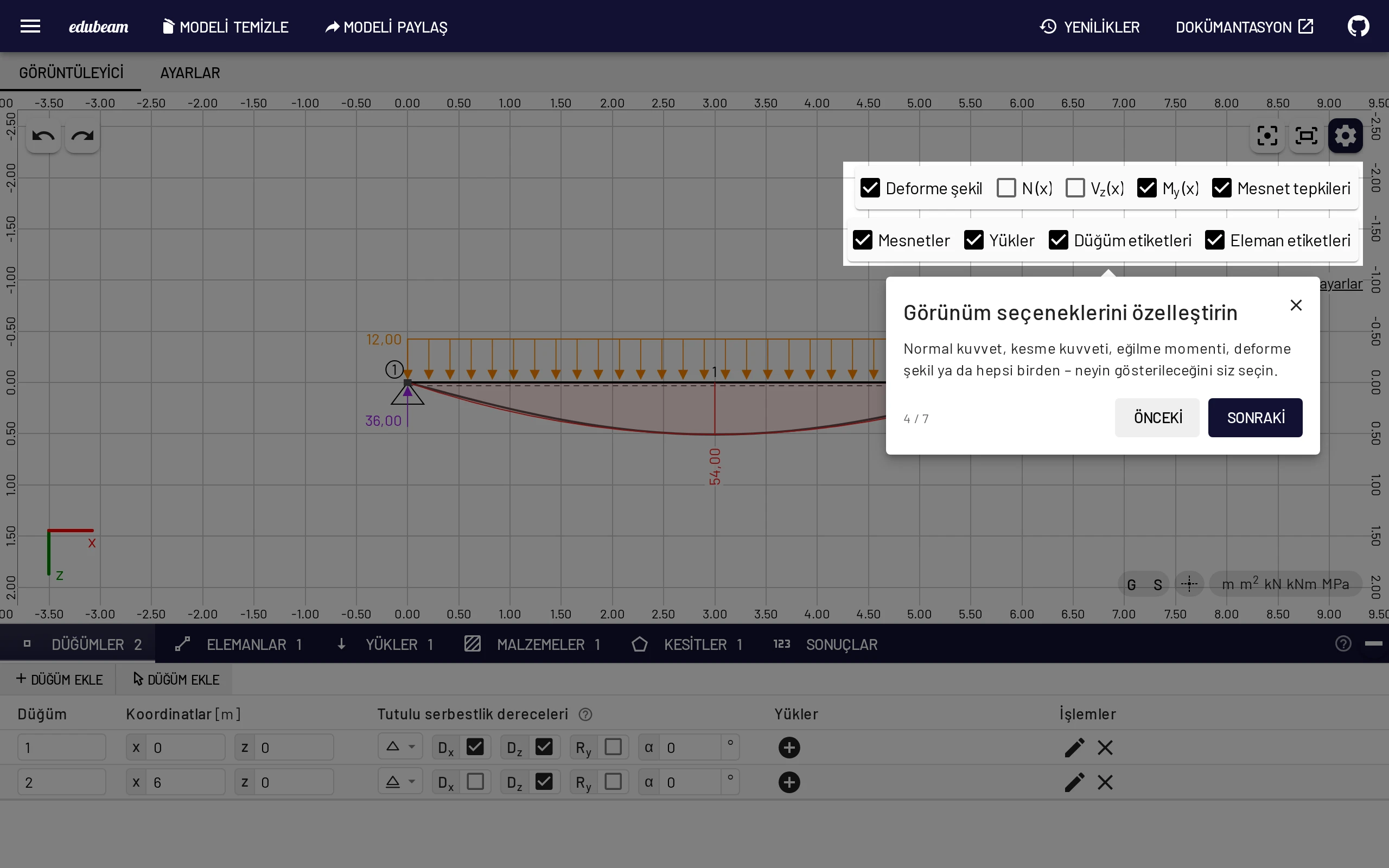Edit node 2 with pencil icon

click(x=1074, y=782)
